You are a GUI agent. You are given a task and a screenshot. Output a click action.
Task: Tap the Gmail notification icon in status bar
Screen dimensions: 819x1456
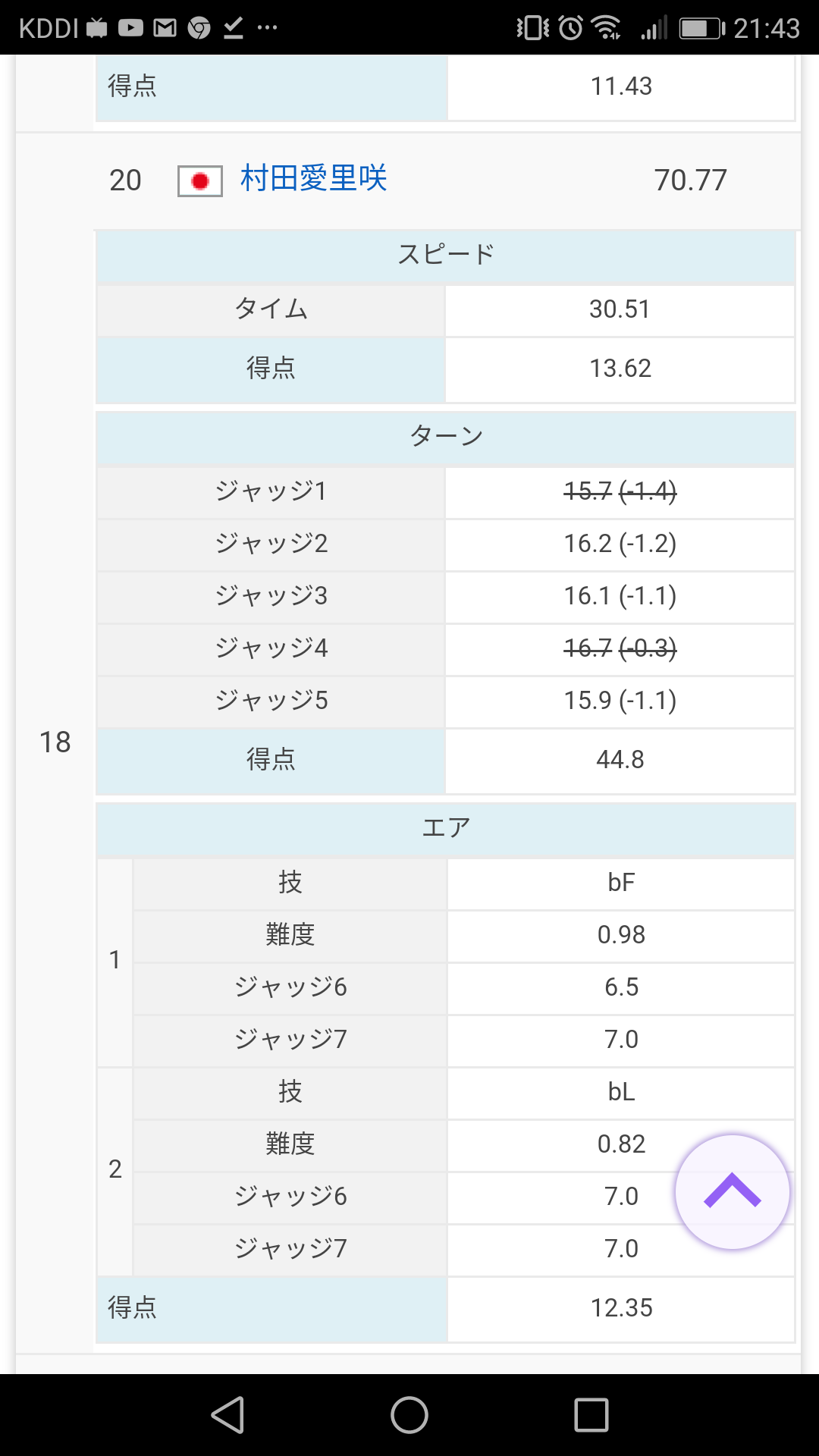pyautogui.click(x=165, y=28)
